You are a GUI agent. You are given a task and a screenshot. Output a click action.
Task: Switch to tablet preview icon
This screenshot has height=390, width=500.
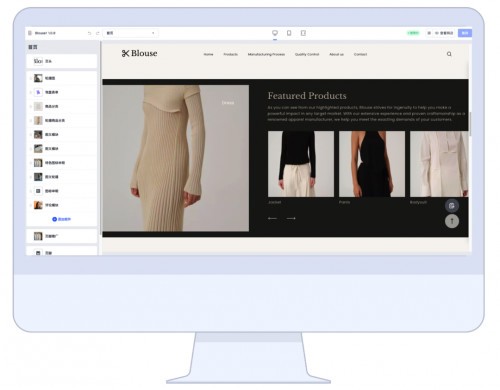(303, 33)
